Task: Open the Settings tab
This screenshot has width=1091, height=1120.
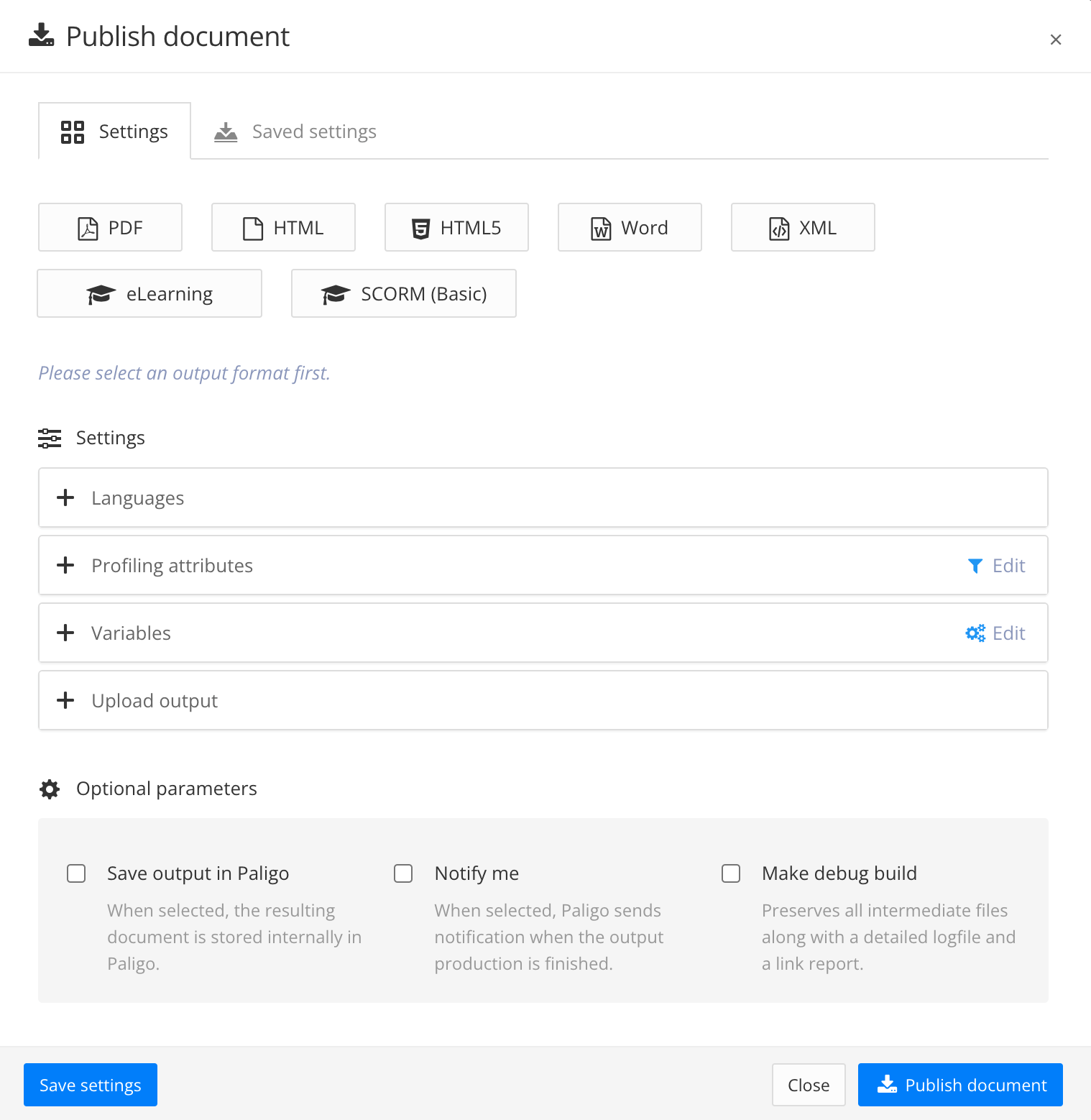Action: coord(114,131)
